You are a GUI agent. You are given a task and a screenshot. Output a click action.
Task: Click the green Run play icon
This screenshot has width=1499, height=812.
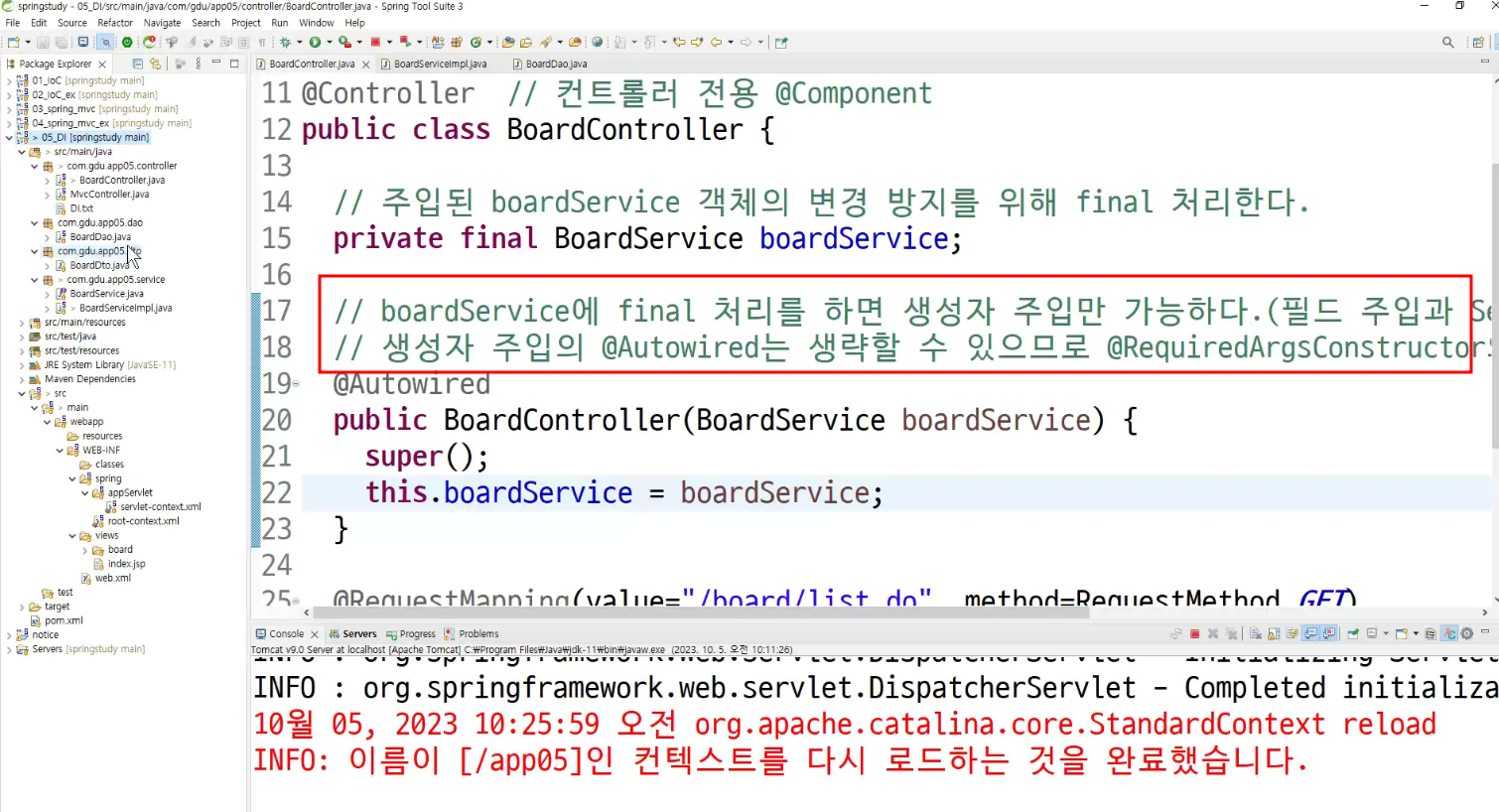pos(315,42)
